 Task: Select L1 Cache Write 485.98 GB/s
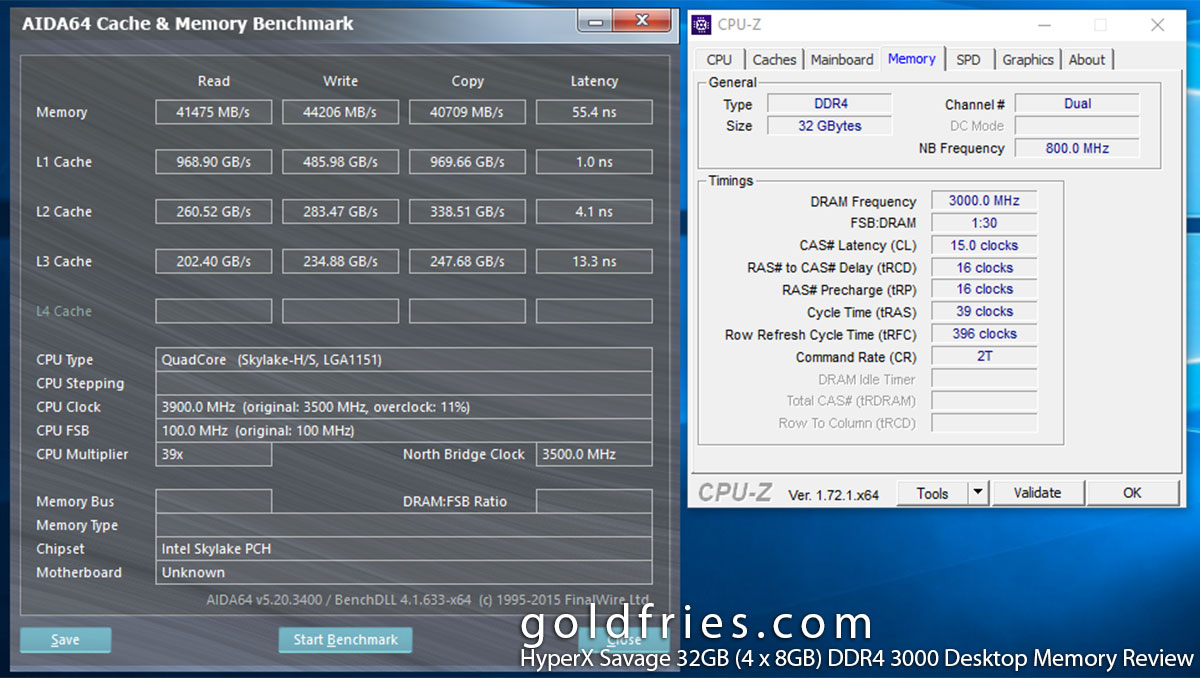tap(340, 162)
